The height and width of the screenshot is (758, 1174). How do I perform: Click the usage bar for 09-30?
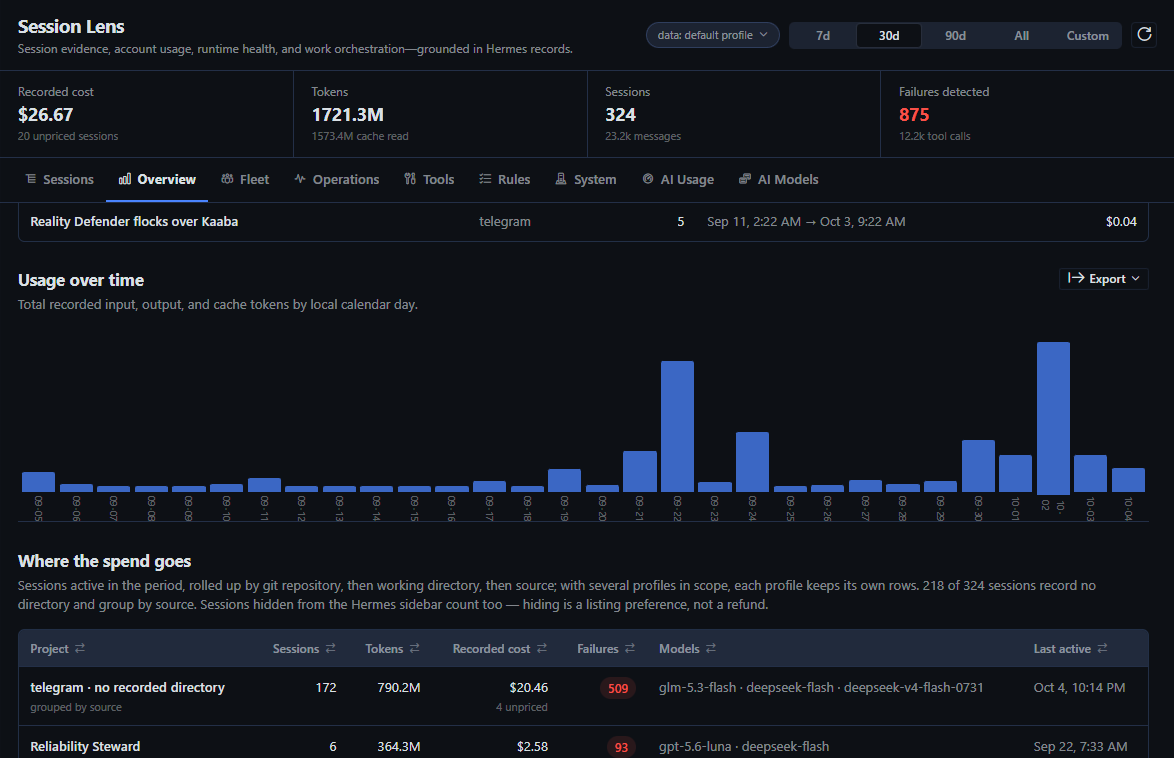[x=978, y=466]
